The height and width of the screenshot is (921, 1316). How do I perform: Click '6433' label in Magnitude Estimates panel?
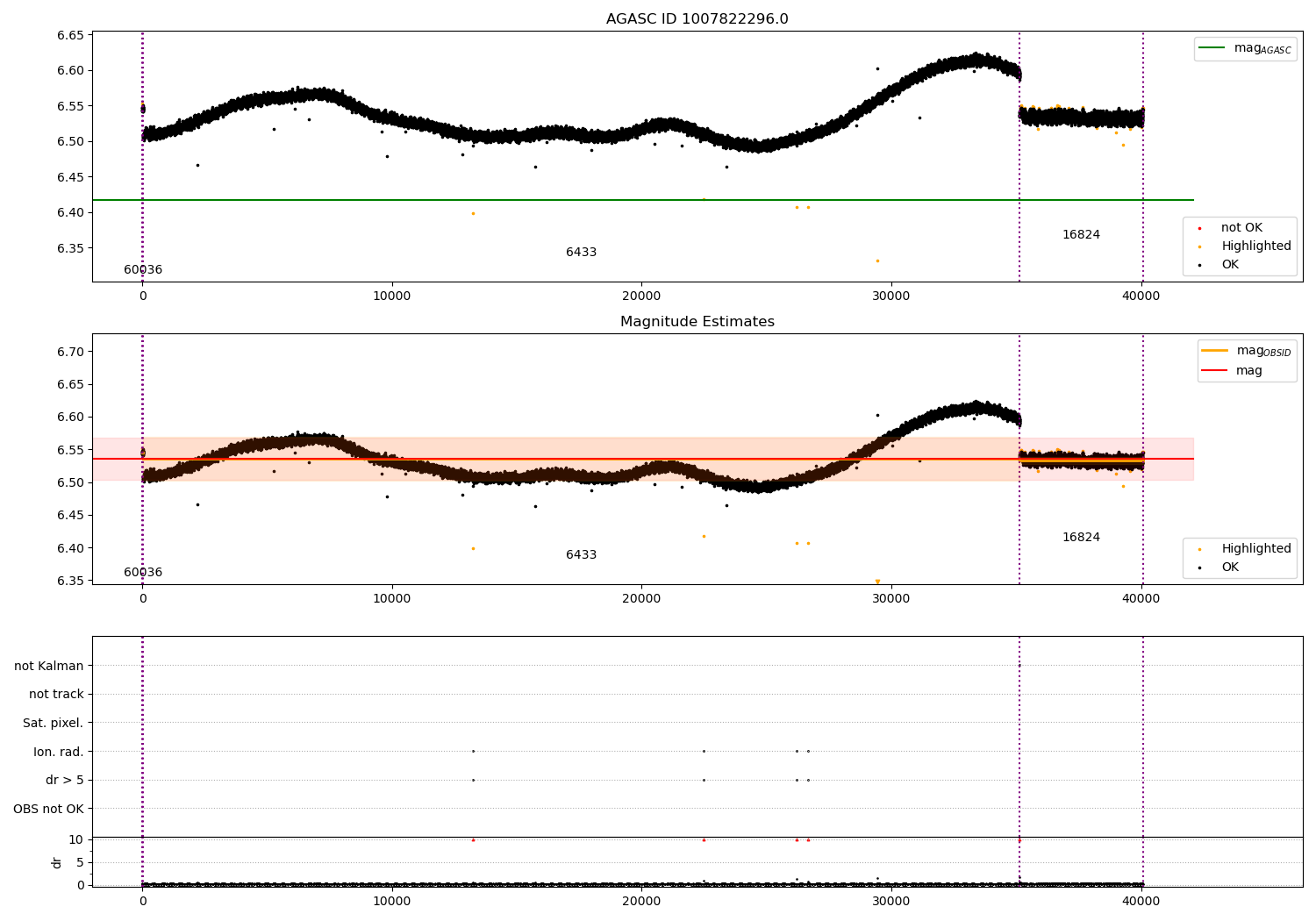[x=581, y=555]
